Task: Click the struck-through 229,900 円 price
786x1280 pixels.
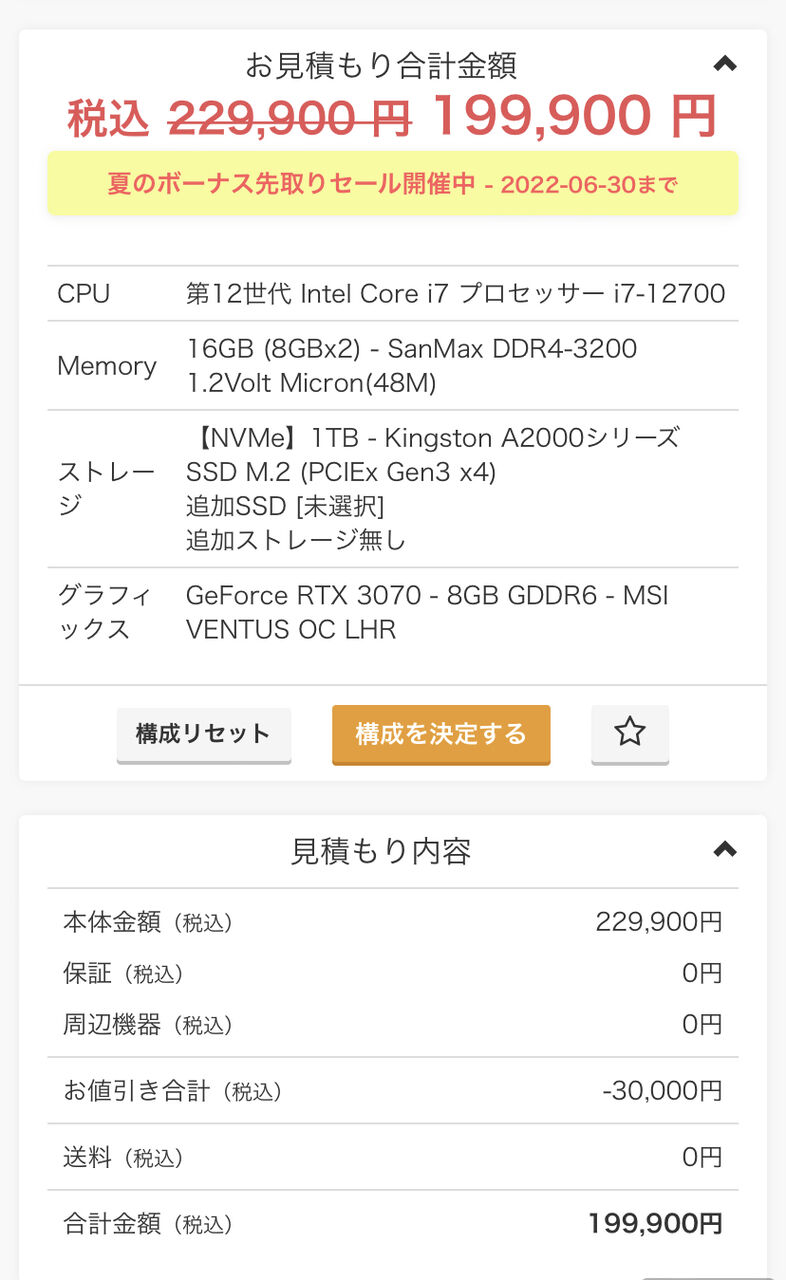Action: (289, 119)
